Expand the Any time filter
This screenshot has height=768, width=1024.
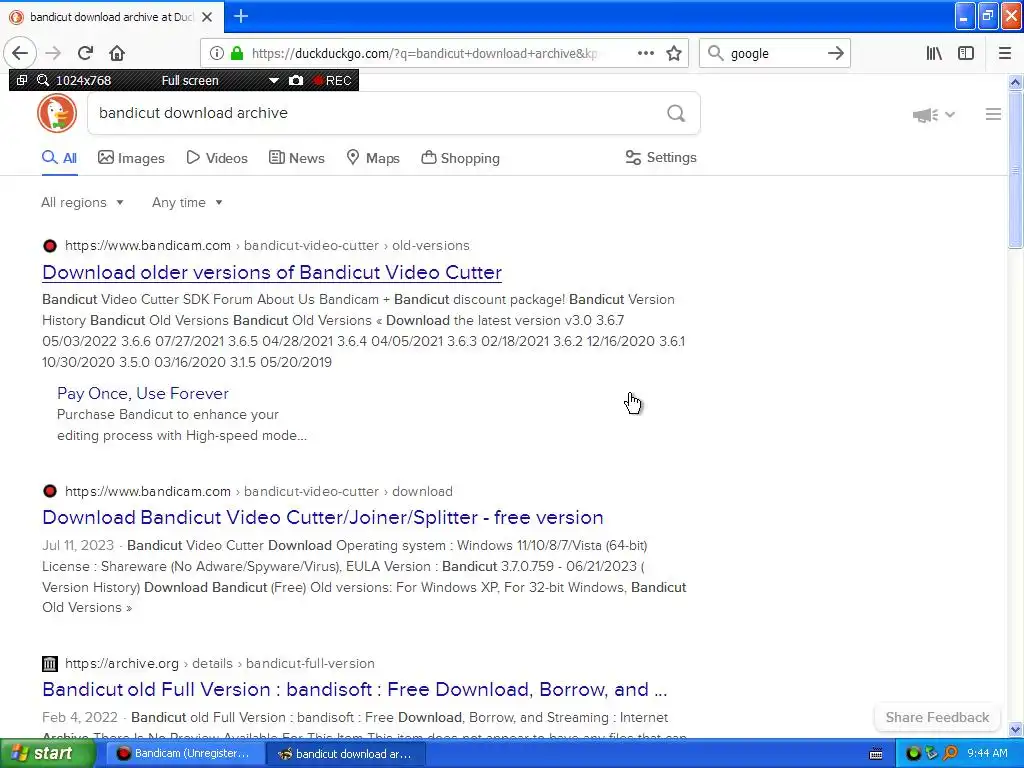click(187, 202)
